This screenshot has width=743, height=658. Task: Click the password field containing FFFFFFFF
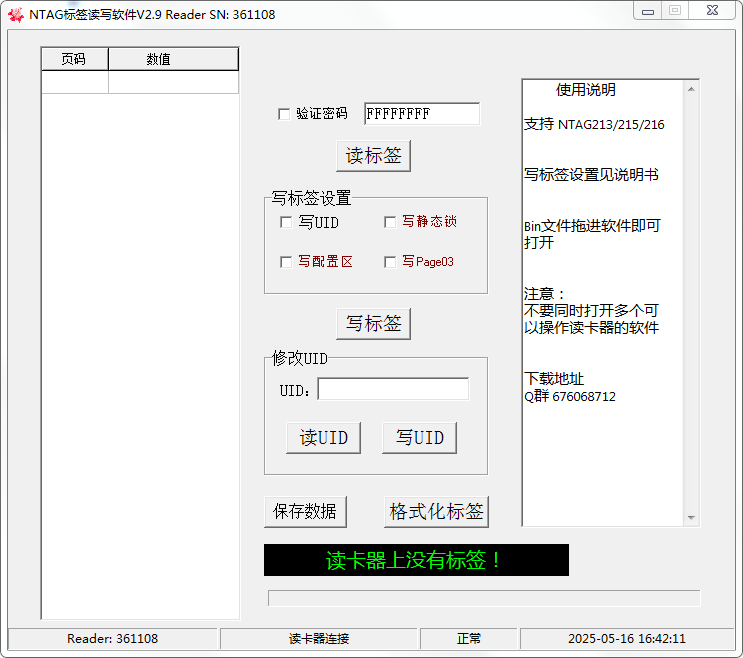click(422, 114)
